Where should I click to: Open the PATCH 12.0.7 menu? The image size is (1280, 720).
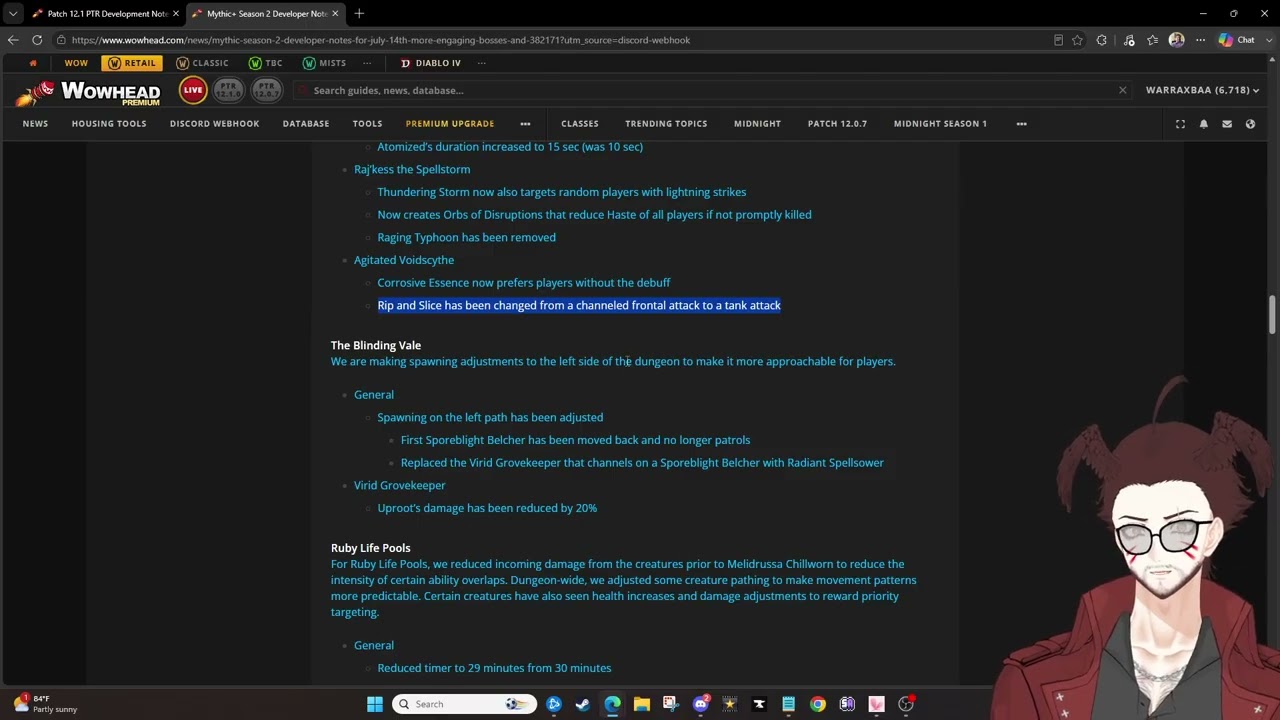pyautogui.click(x=837, y=124)
